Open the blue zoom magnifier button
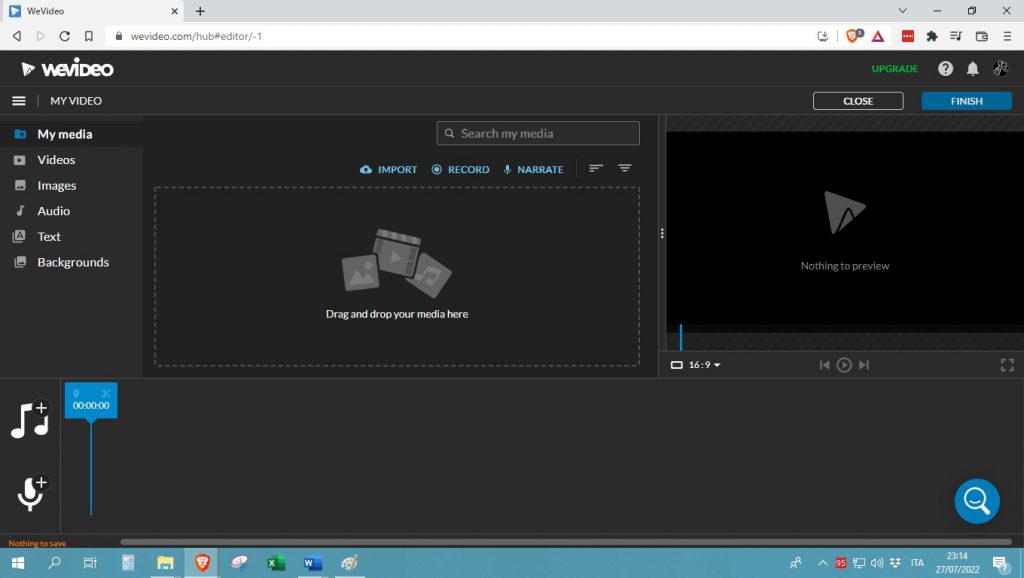Viewport: 1024px width, 578px height. pyautogui.click(x=976, y=500)
